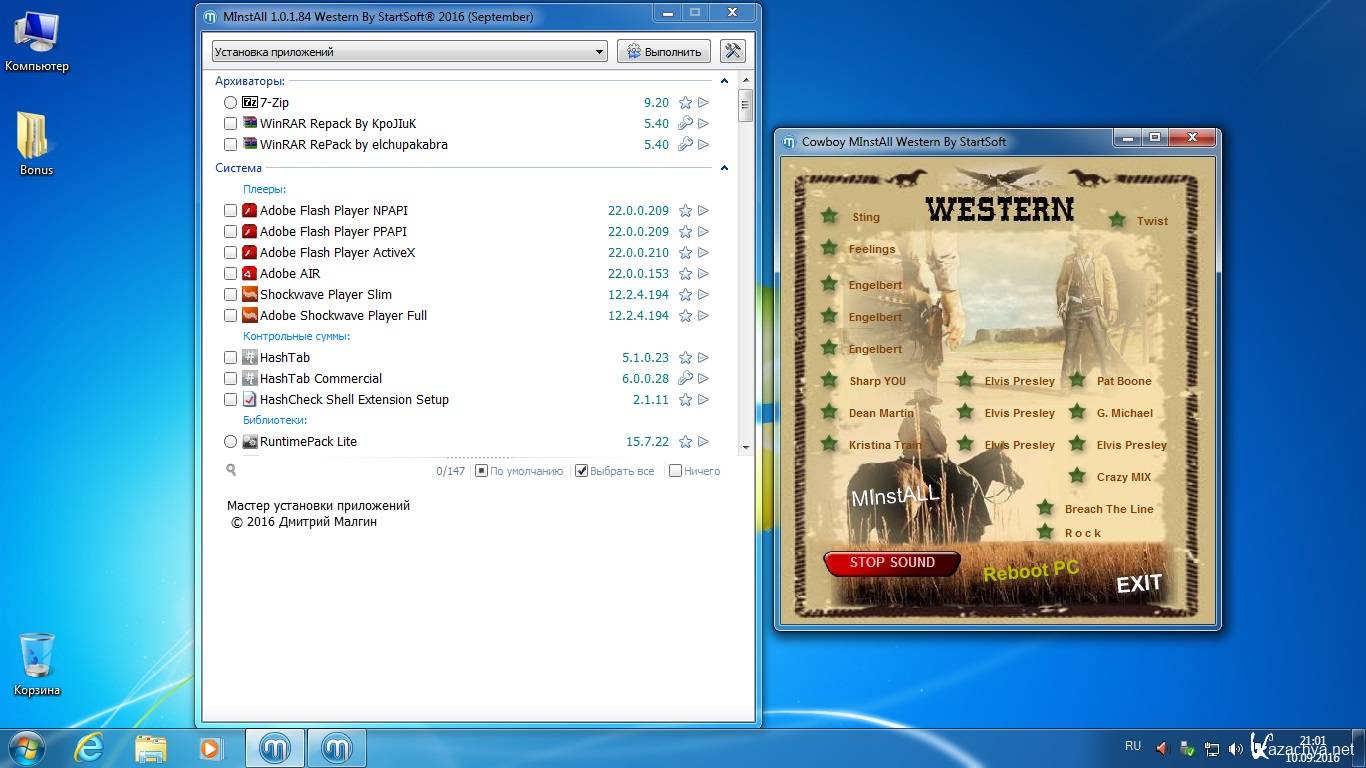Enable the WinRAR RePack by elchupakabra checkbox
This screenshot has width=1366, height=768.
[231, 145]
